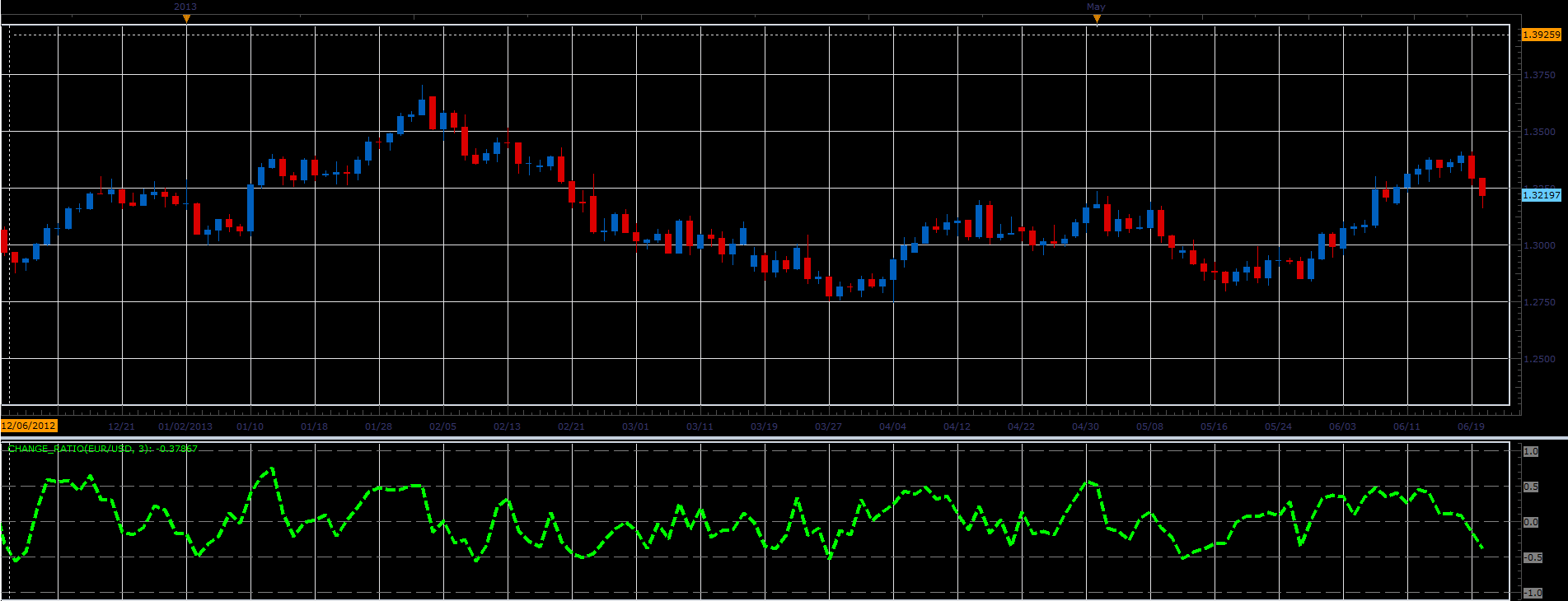Click the highlighted 12/06/2012 start date label

29,426
